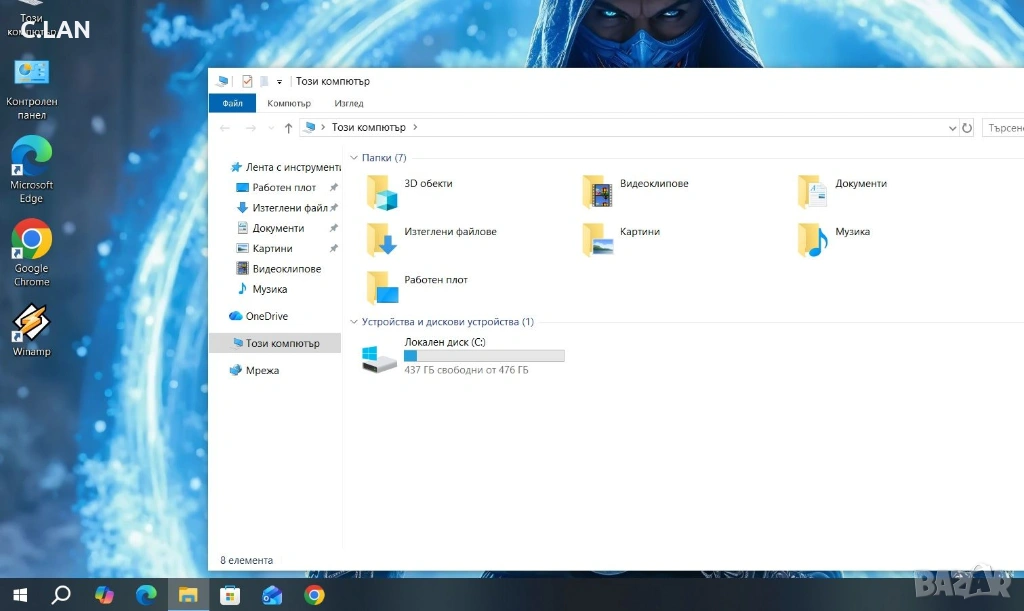The image size is (1024, 611).
Task: Expand the address bar history dropdown
Action: tap(952, 128)
